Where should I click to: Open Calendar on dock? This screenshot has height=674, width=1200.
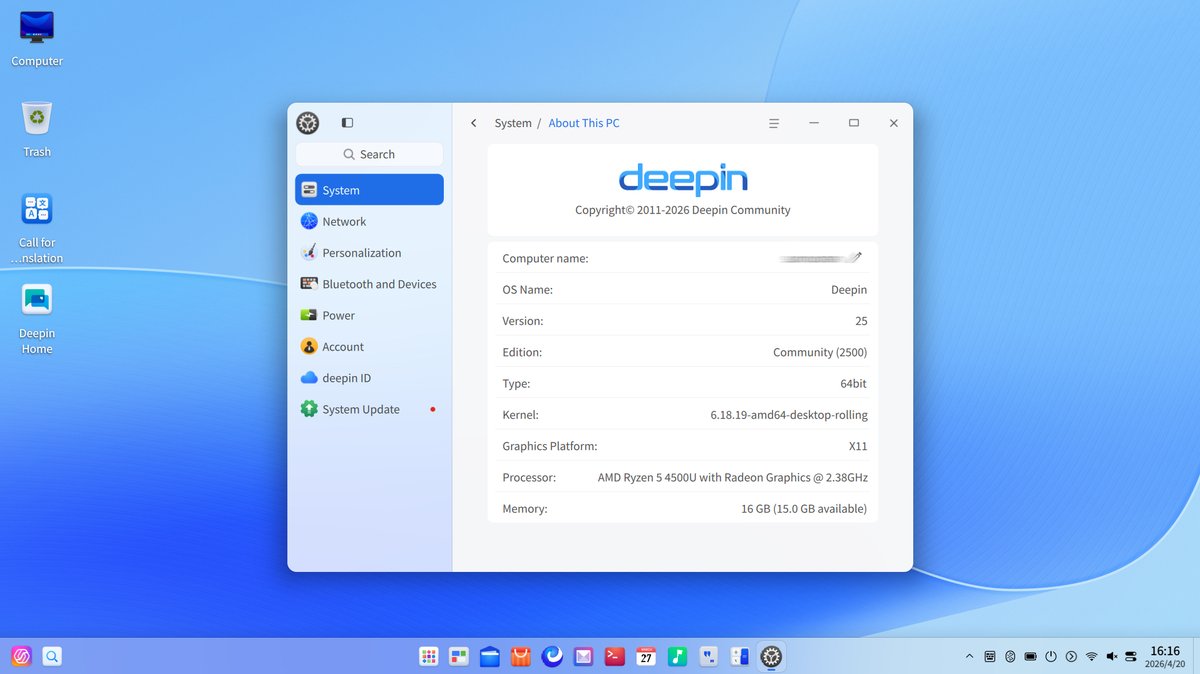(x=646, y=656)
